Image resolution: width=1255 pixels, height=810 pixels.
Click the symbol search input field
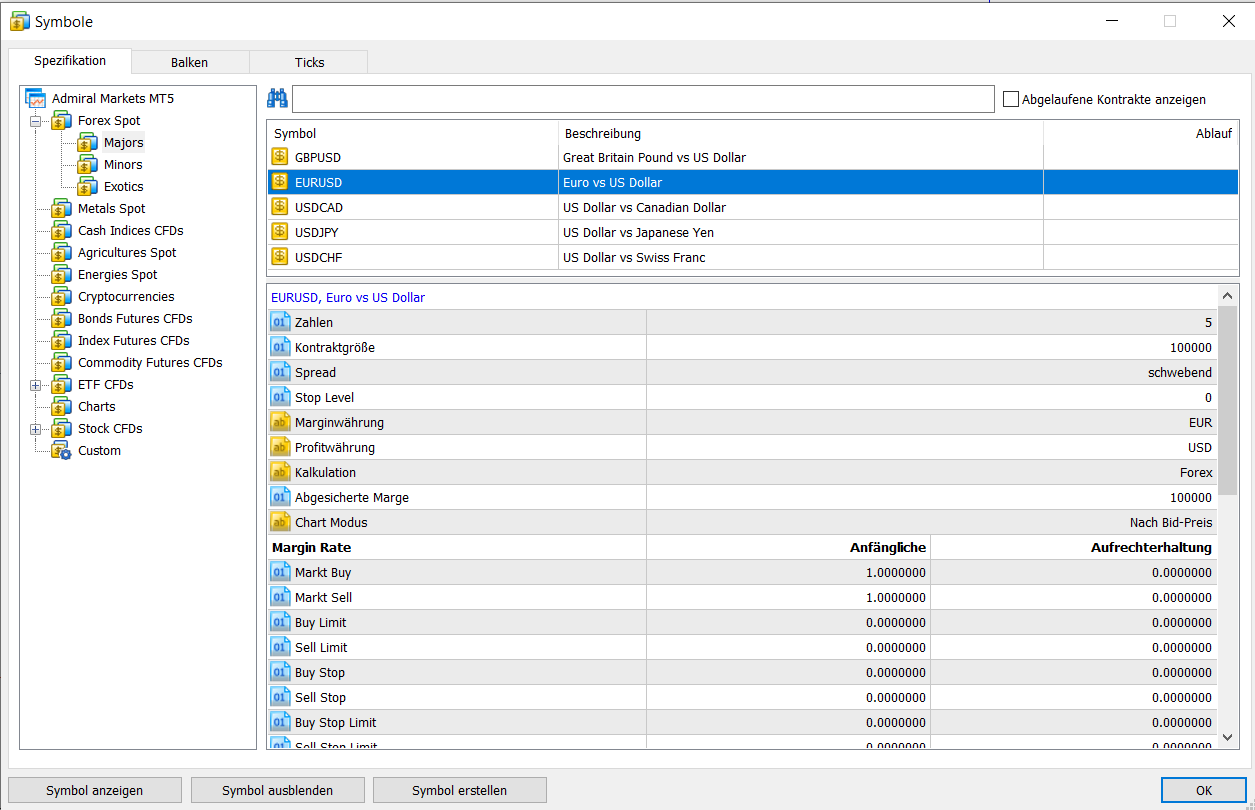click(x=643, y=99)
